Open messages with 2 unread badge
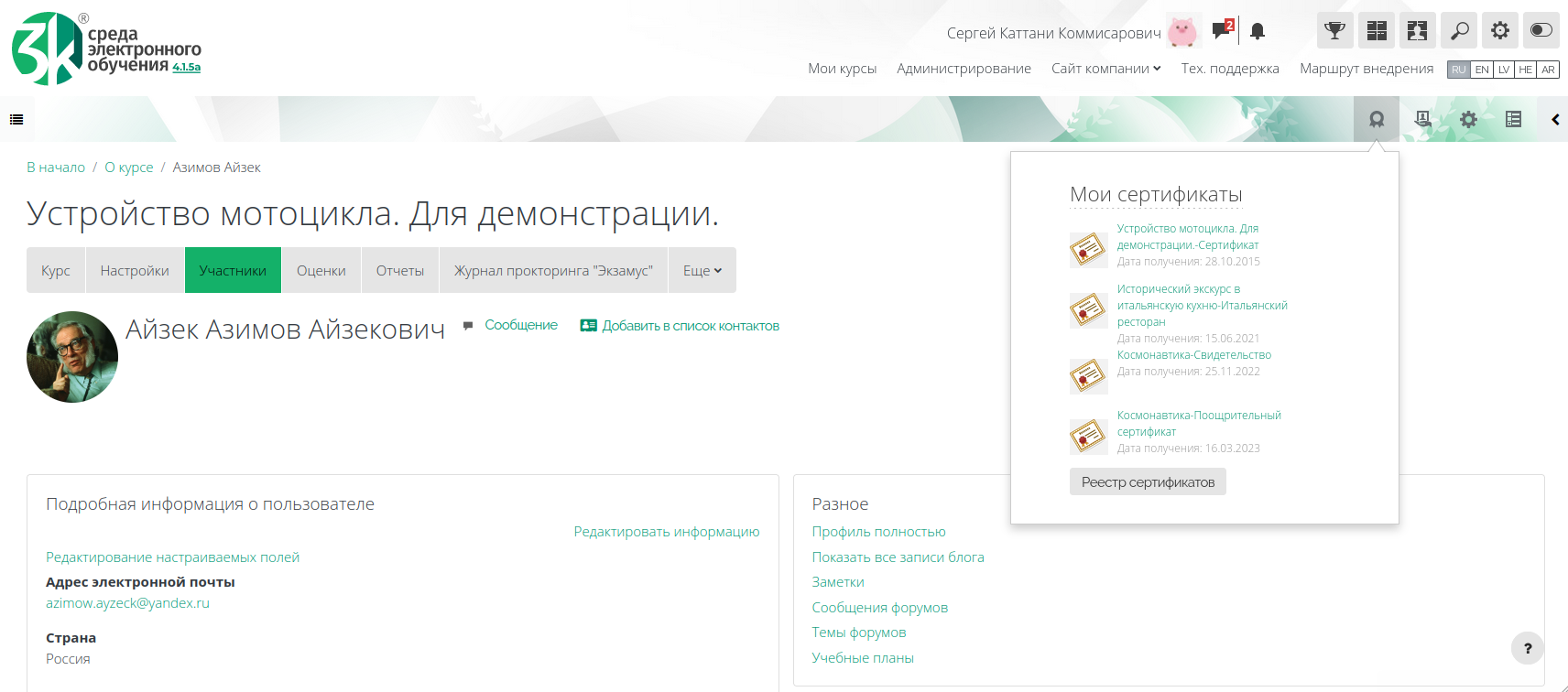 [1222, 30]
